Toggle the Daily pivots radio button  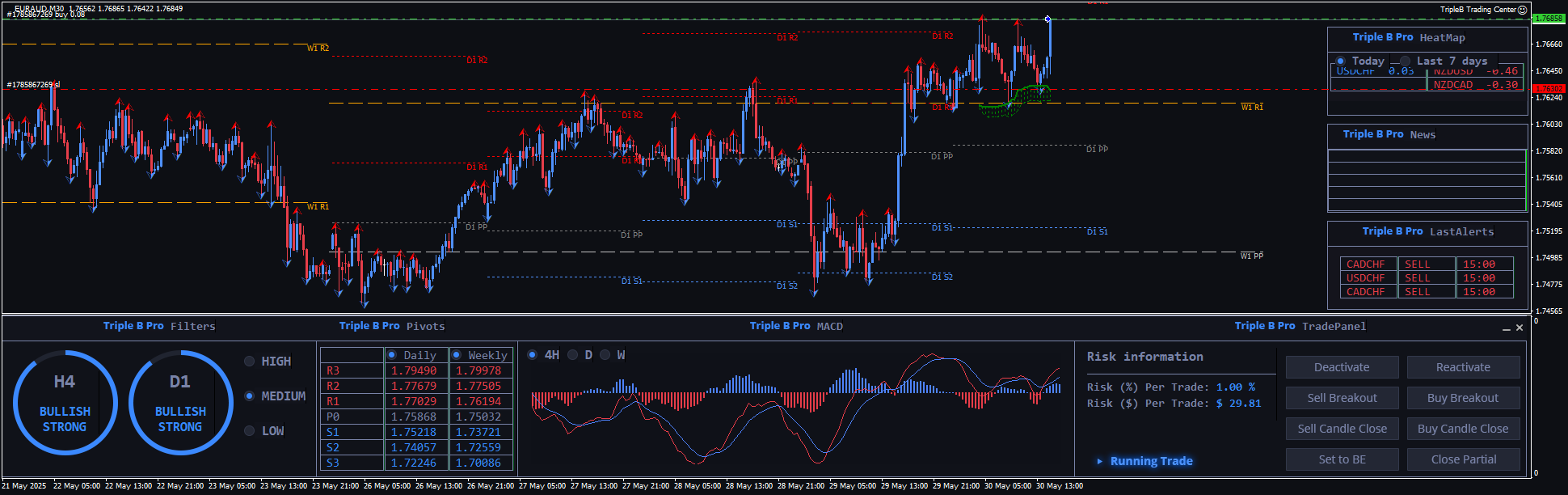point(392,355)
